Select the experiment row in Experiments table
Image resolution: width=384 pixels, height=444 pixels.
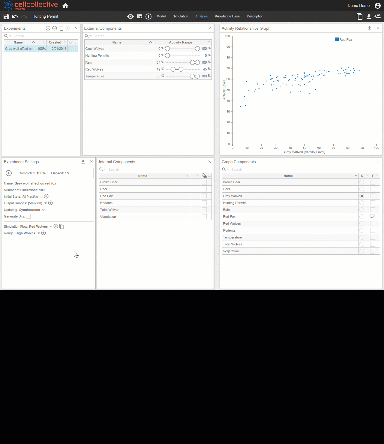tap(41, 49)
